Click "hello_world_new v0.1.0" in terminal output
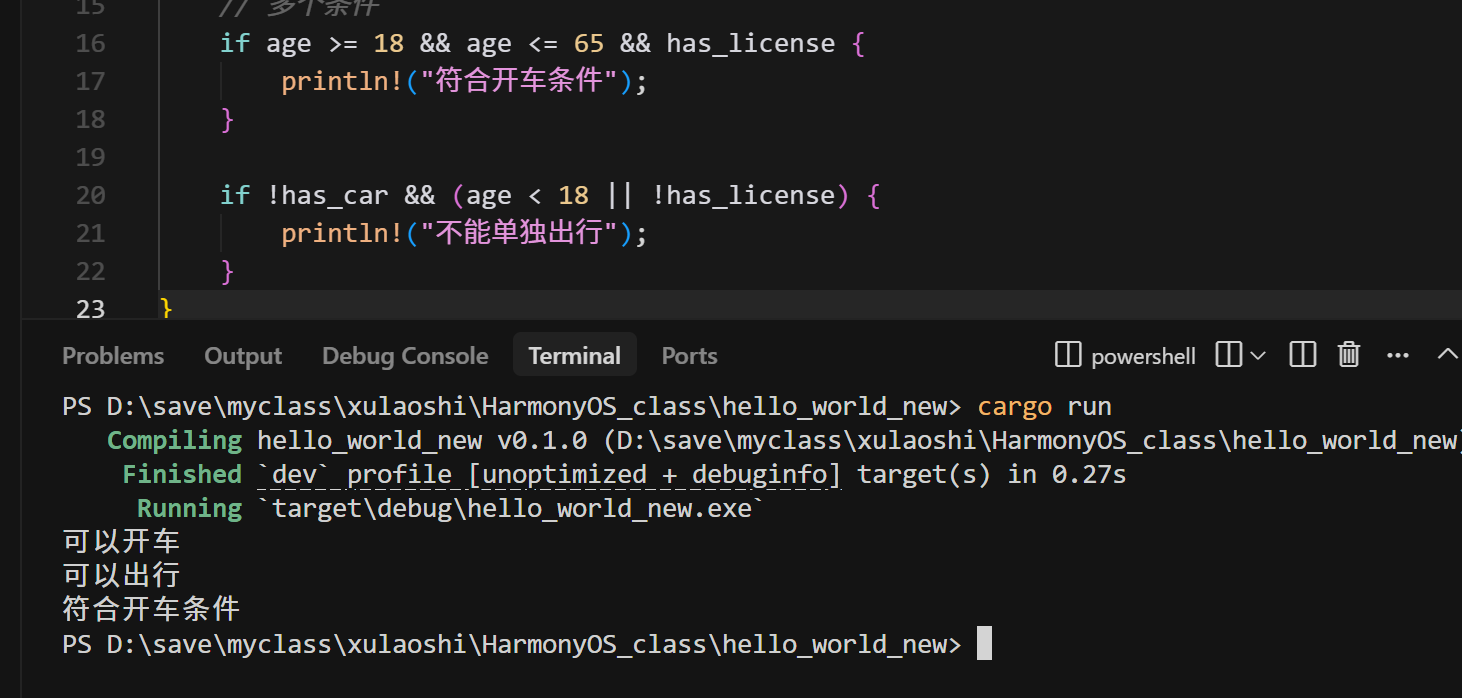Screen dimensions: 1462x698 (x=423, y=441)
